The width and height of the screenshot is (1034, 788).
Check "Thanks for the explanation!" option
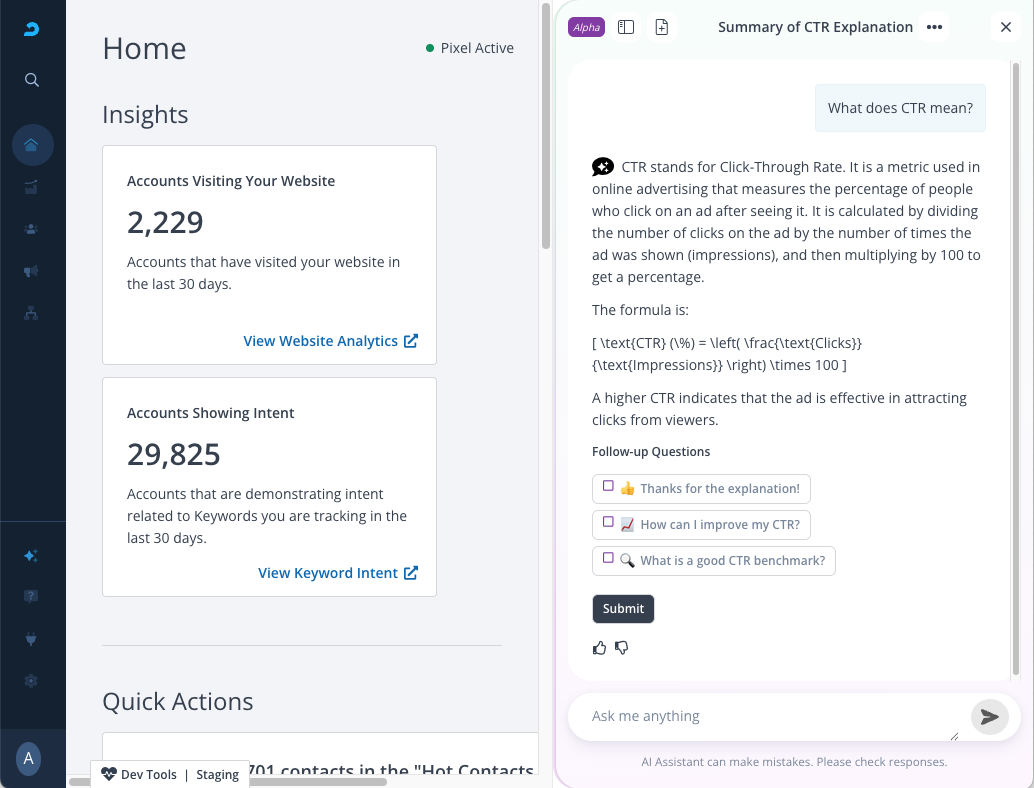[608, 487]
